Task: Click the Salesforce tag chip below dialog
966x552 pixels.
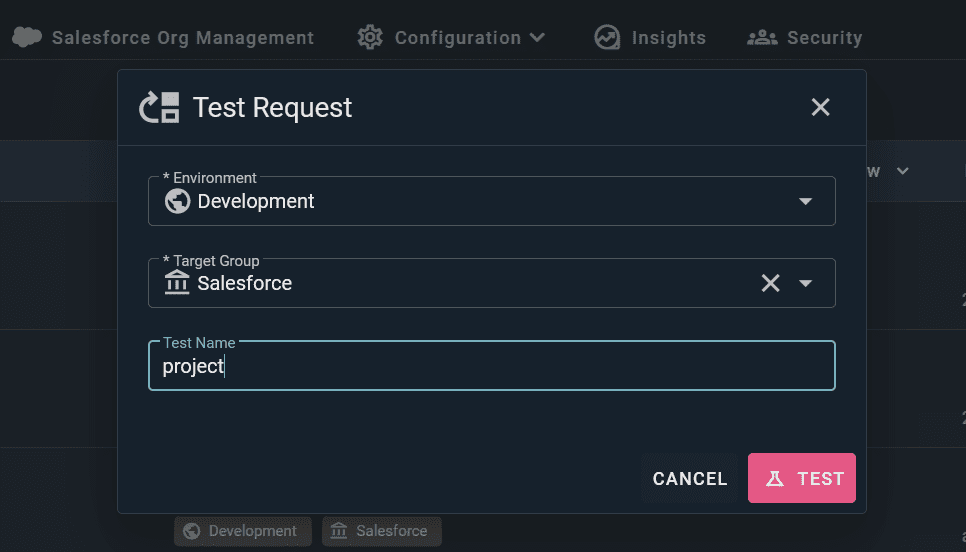Action: (x=381, y=531)
